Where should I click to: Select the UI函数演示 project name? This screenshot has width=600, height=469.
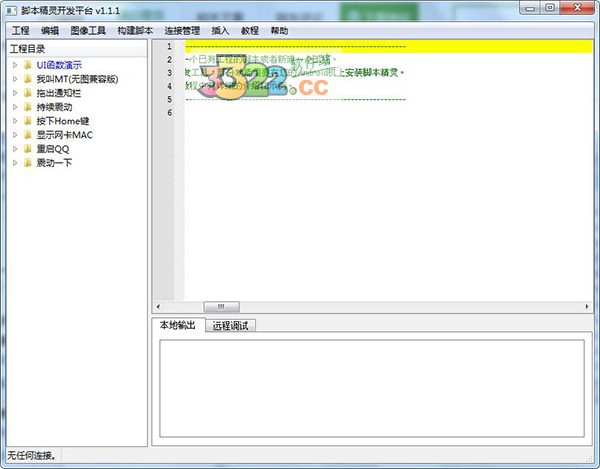pyautogui.click(x=59, y=65)
